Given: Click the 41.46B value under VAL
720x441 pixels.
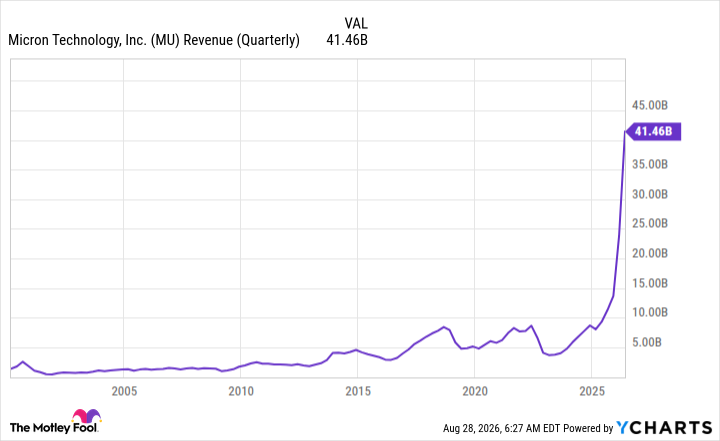Looking at the screenshot, I should tap(347, 40).
